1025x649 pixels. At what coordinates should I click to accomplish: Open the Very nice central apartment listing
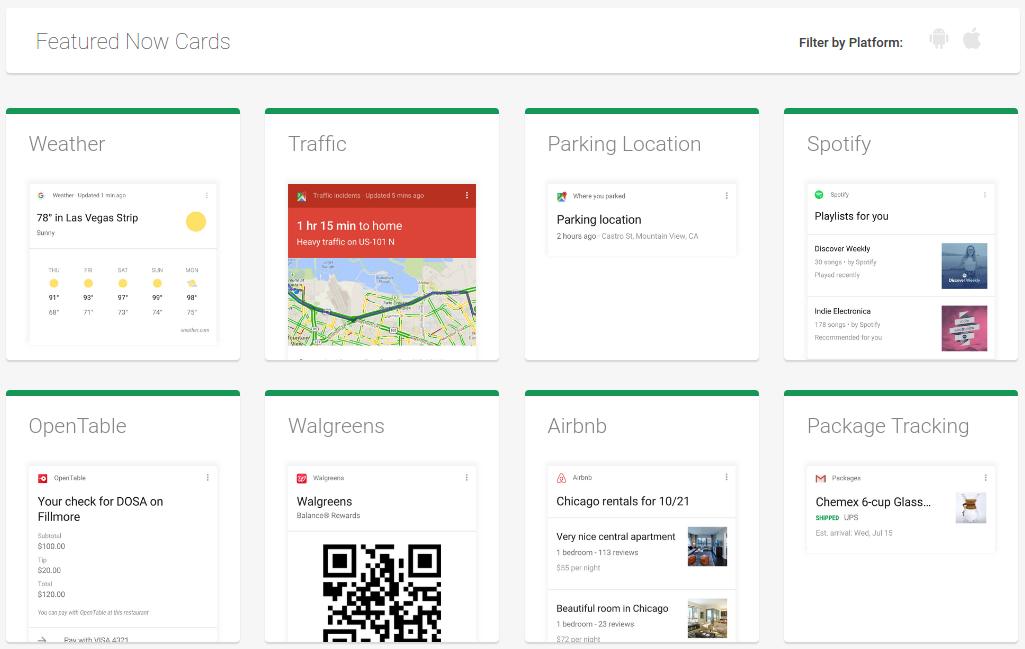[x=640, y=547]
